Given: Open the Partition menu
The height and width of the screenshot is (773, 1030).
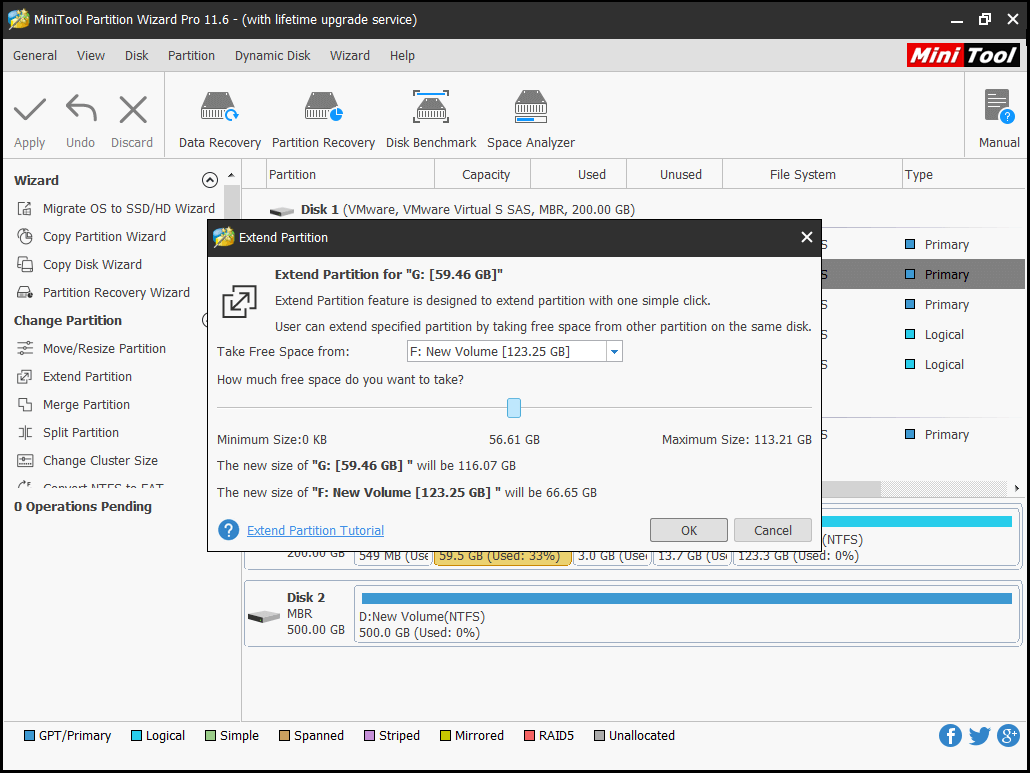Looking at the screenshot, I should pyautogui.click(x=191, y=56).
